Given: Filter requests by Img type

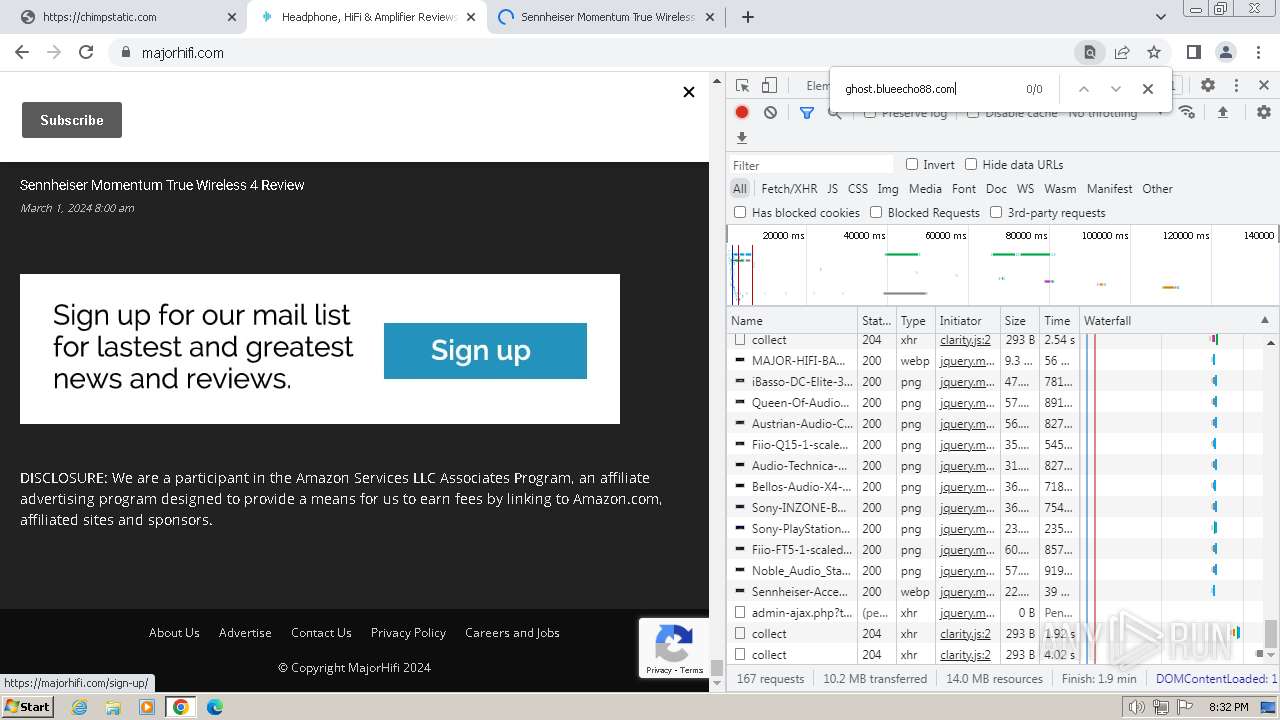Looking at the screenshot, I should click(x=888, y=188).
